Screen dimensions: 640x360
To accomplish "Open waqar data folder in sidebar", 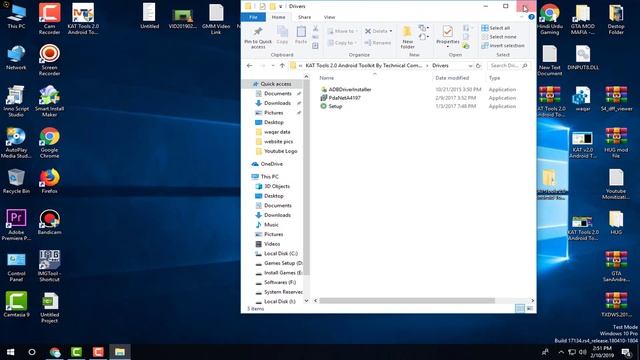I will [277, 132].
